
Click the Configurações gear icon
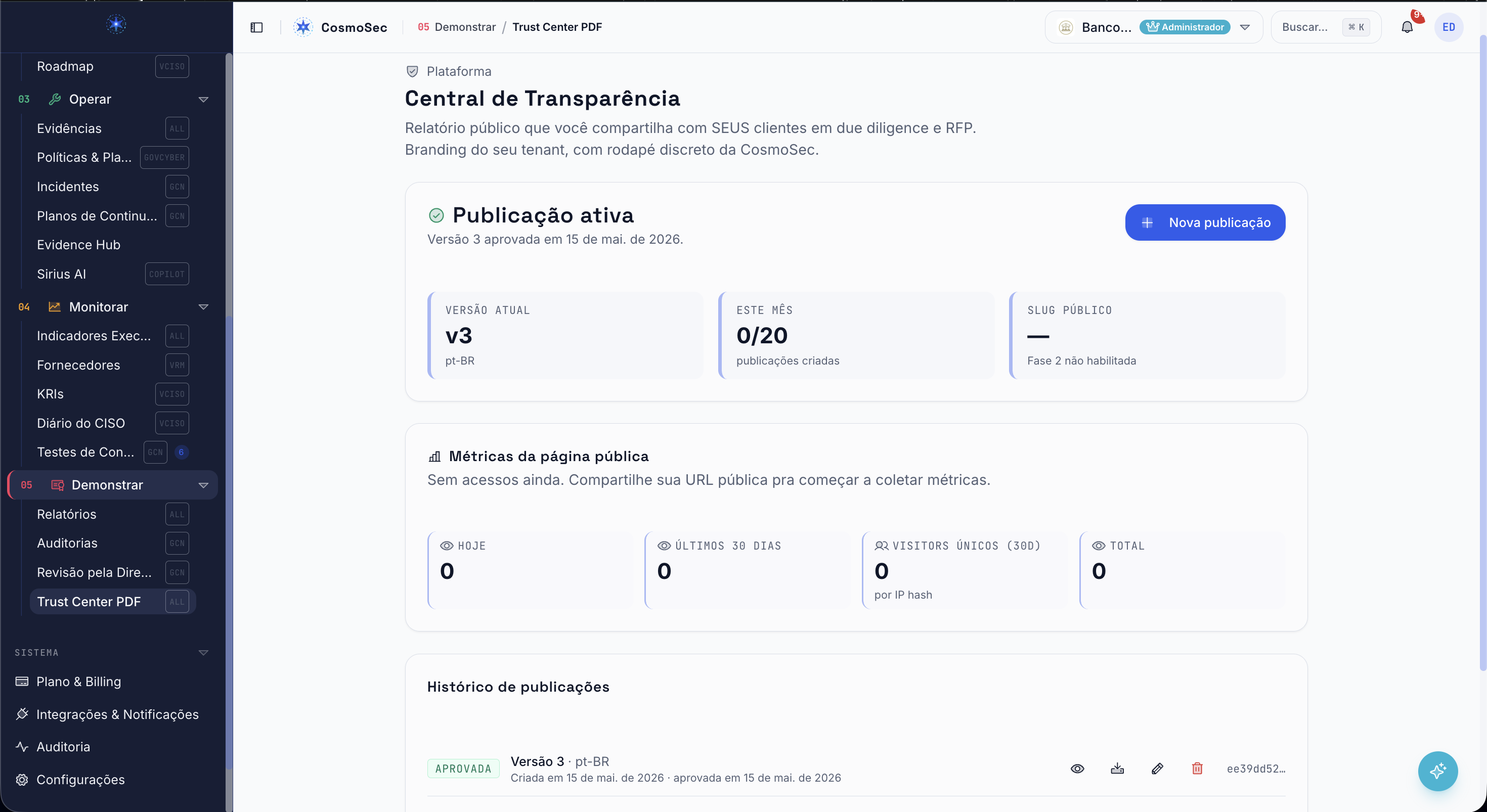point(22,779)
